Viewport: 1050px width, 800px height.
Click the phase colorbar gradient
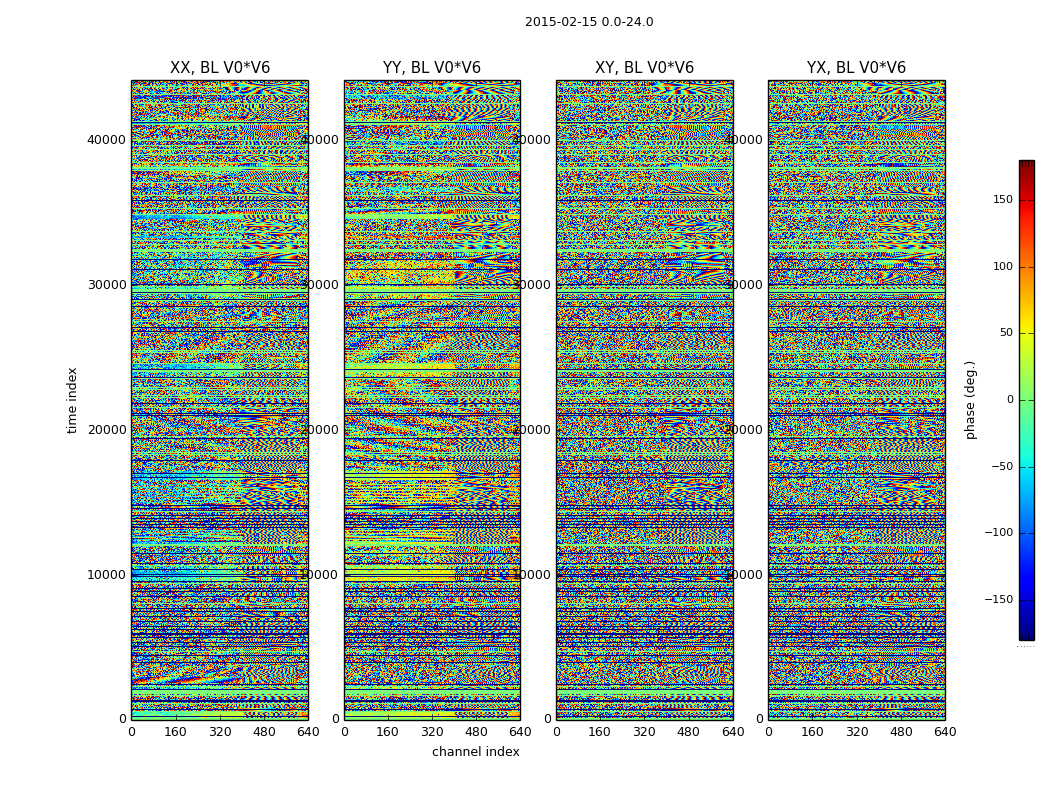pos(1027,400)
